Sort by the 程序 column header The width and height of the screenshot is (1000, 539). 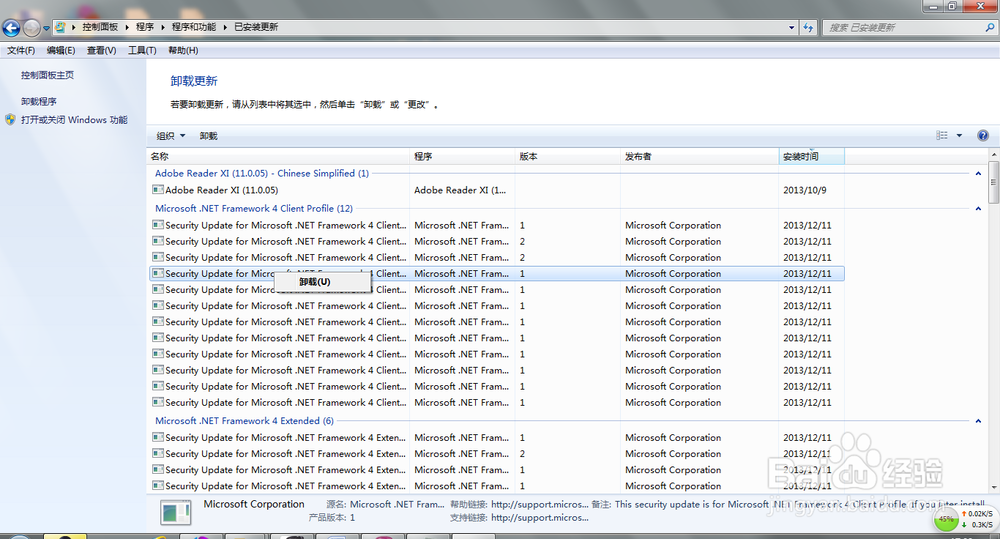[462, 156]
